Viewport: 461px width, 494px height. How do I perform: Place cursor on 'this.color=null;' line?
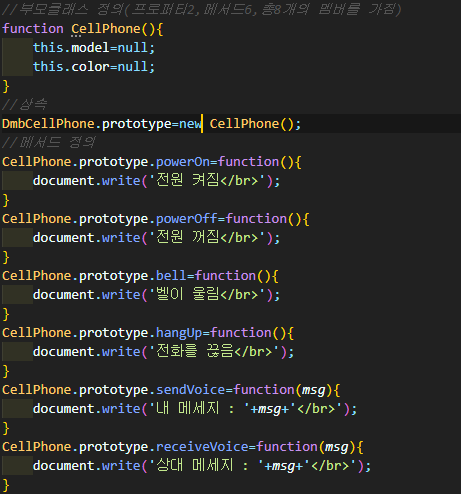tap(94, 67)
